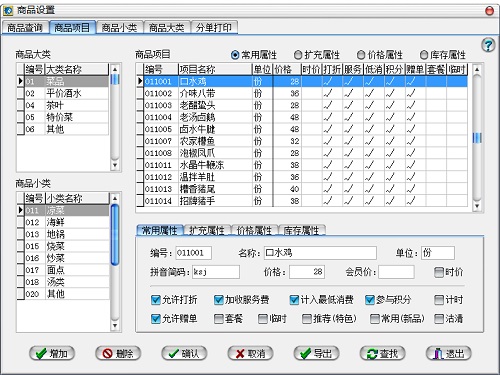The height and width of the screenshot is (375, 500).
Task: Switch to the 商品小类 top tab
Action: tap(119, 27)
